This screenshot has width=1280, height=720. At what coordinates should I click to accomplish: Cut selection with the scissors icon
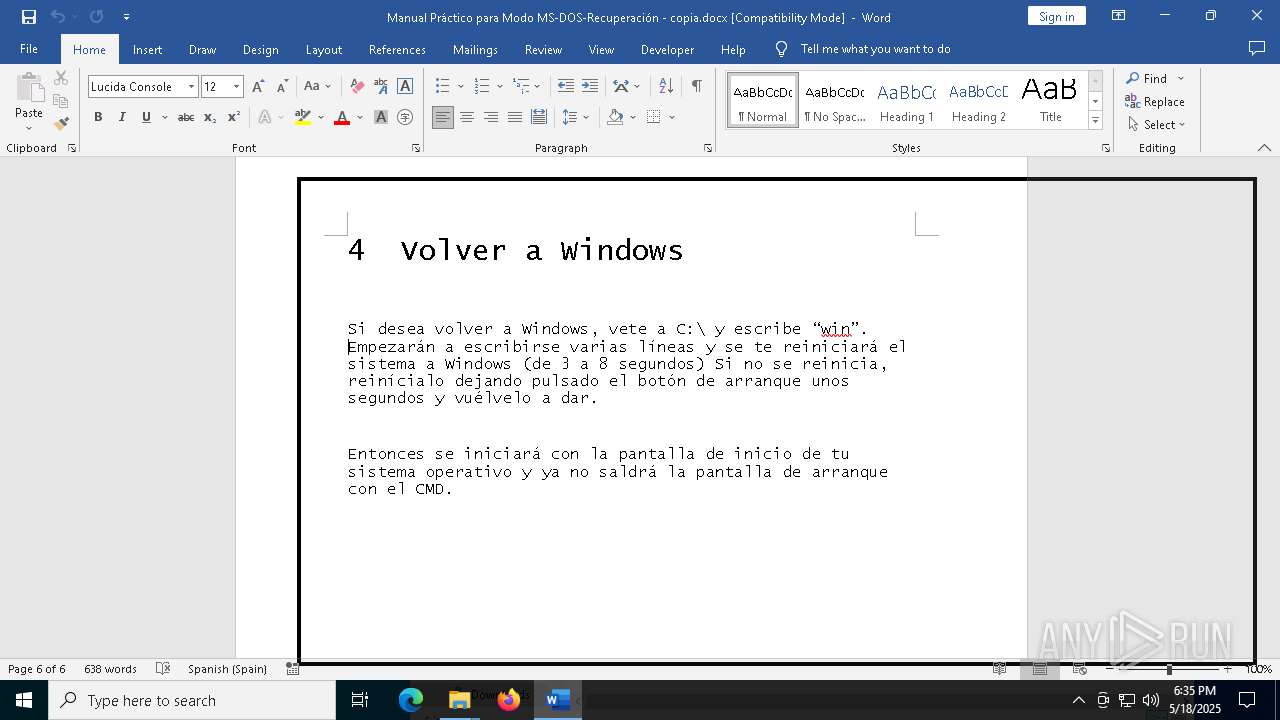(x=61, y=78)
